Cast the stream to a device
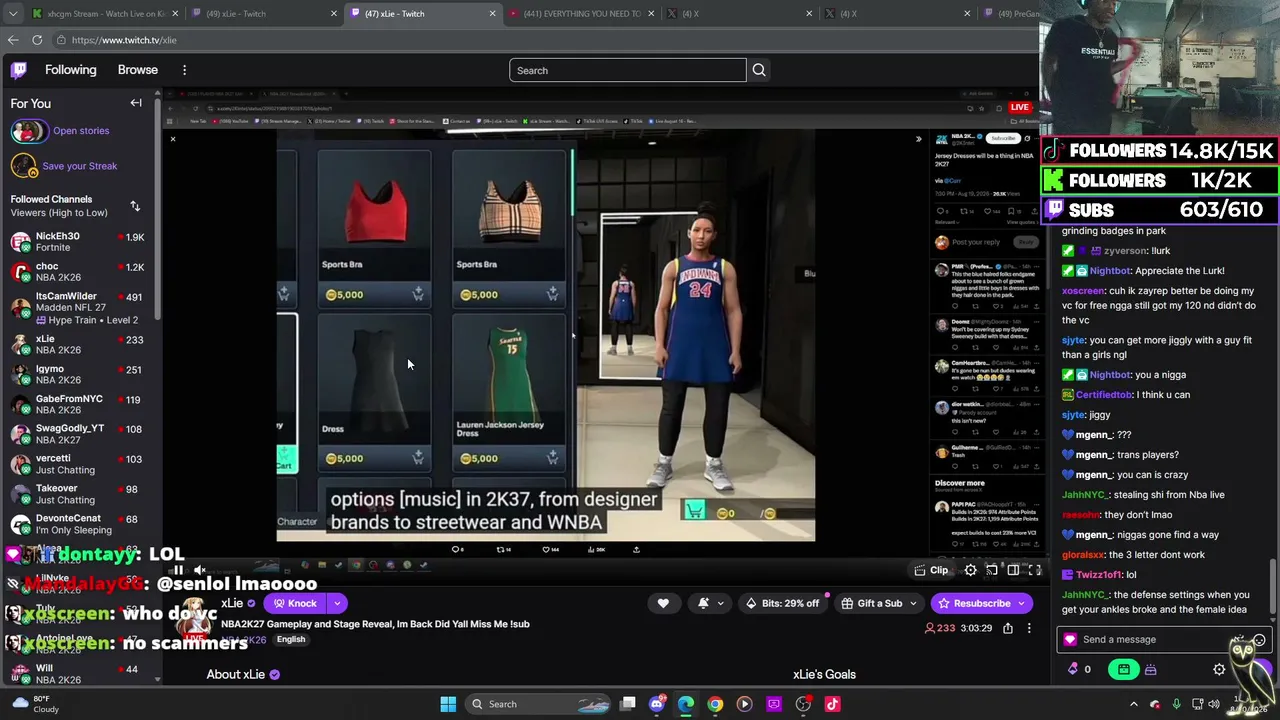The height and width of the screenshot is (720, 1280). [991, 570]
